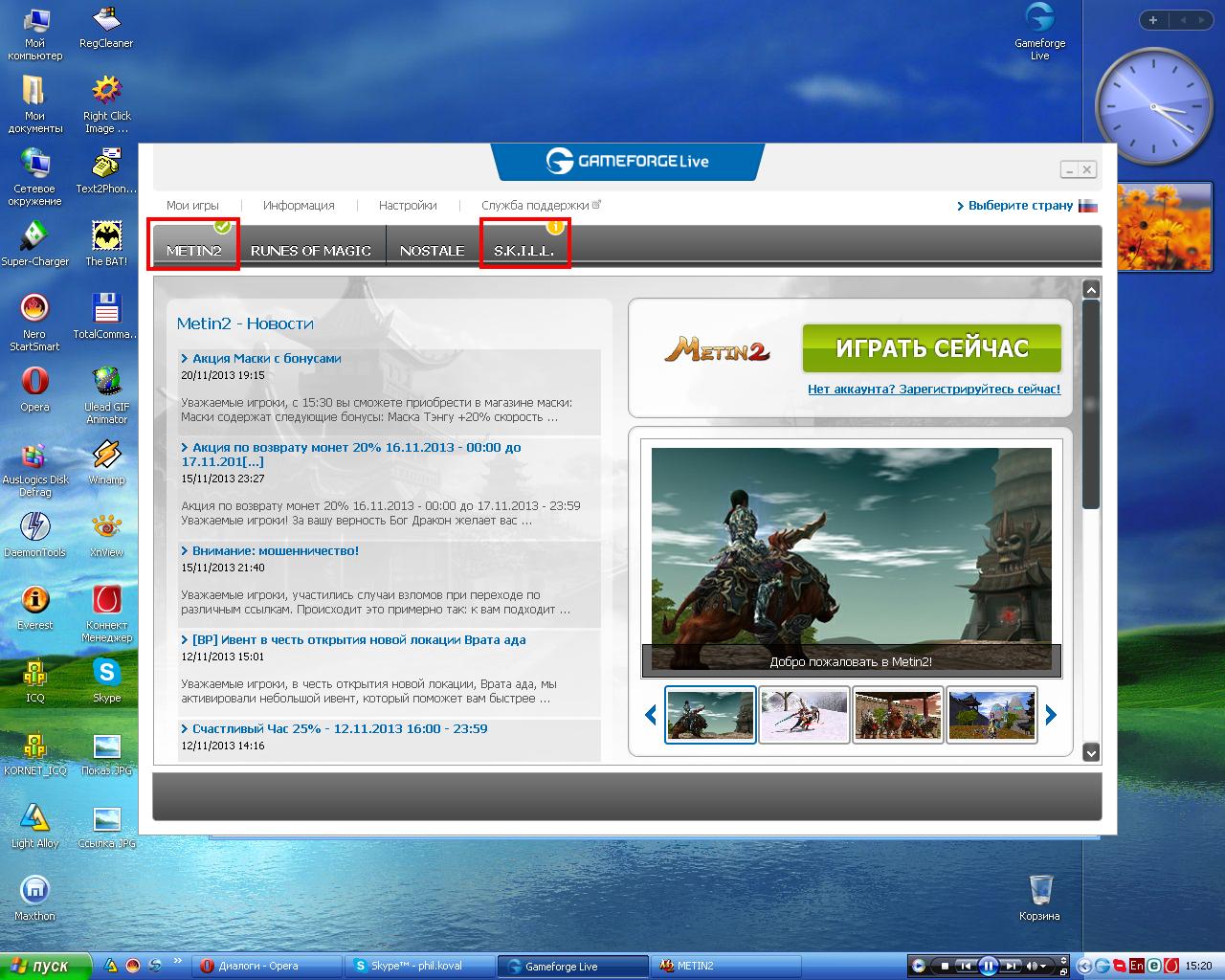Viewport: 1225px width, 980px height.
Task: Select the Everest desktop icon
Action: 34,609
